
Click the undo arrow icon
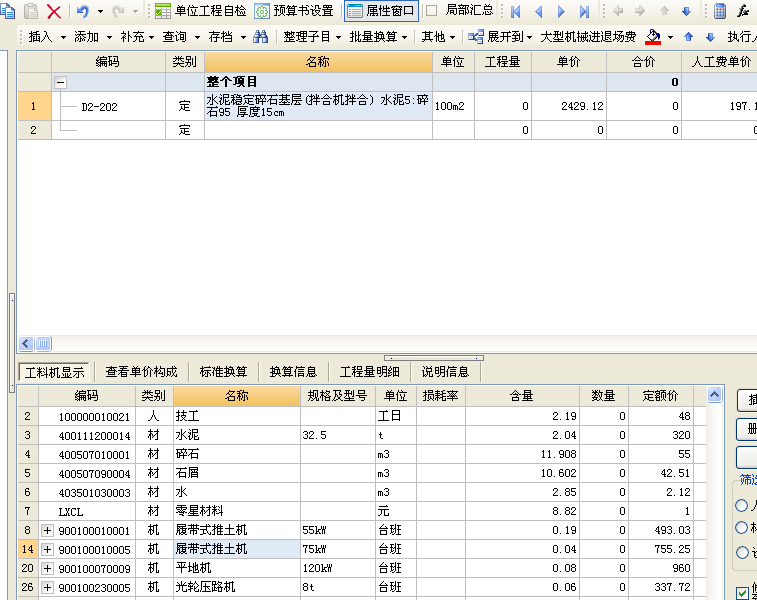point(83,11)
